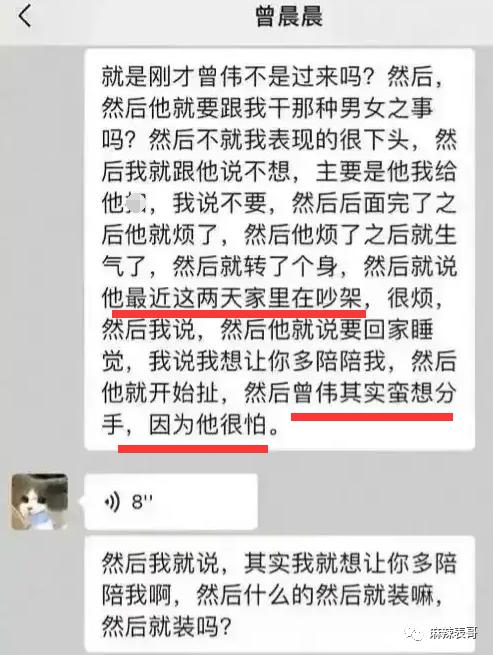
Task: Tap the sound wave icon on voice message
Action: pos(112,502)
